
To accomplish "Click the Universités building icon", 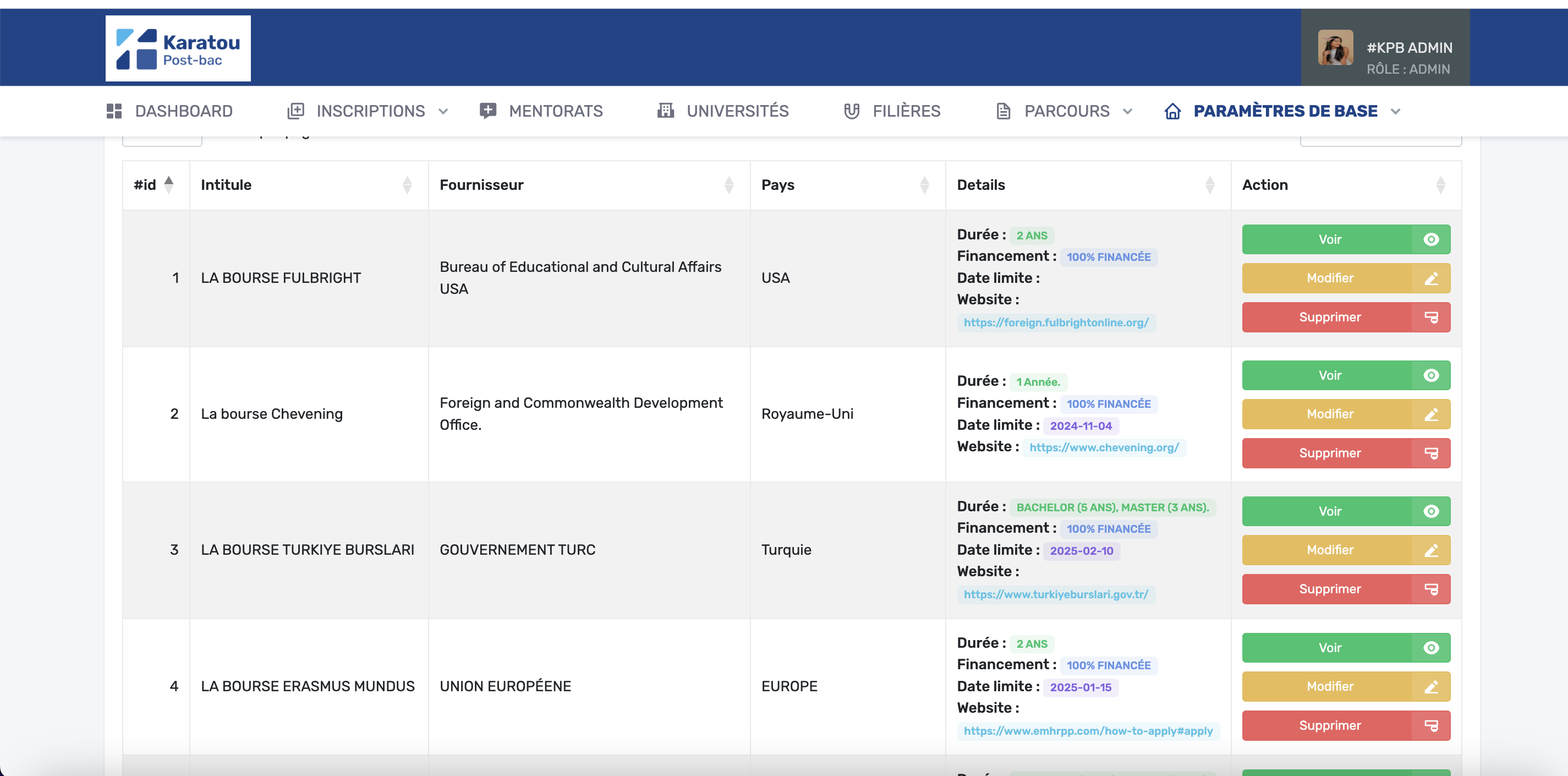I will 666,111.
